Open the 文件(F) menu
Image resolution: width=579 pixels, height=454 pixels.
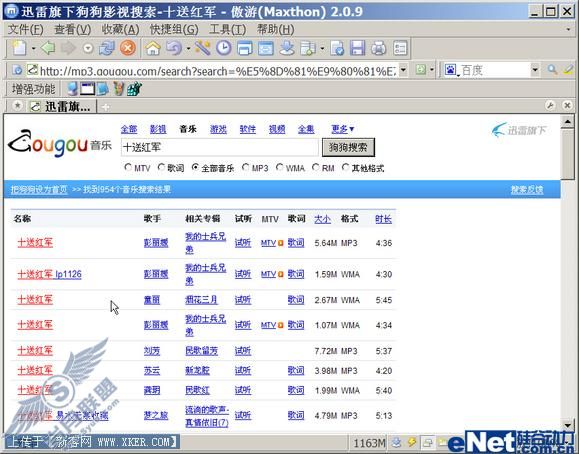tap(25, 29)
